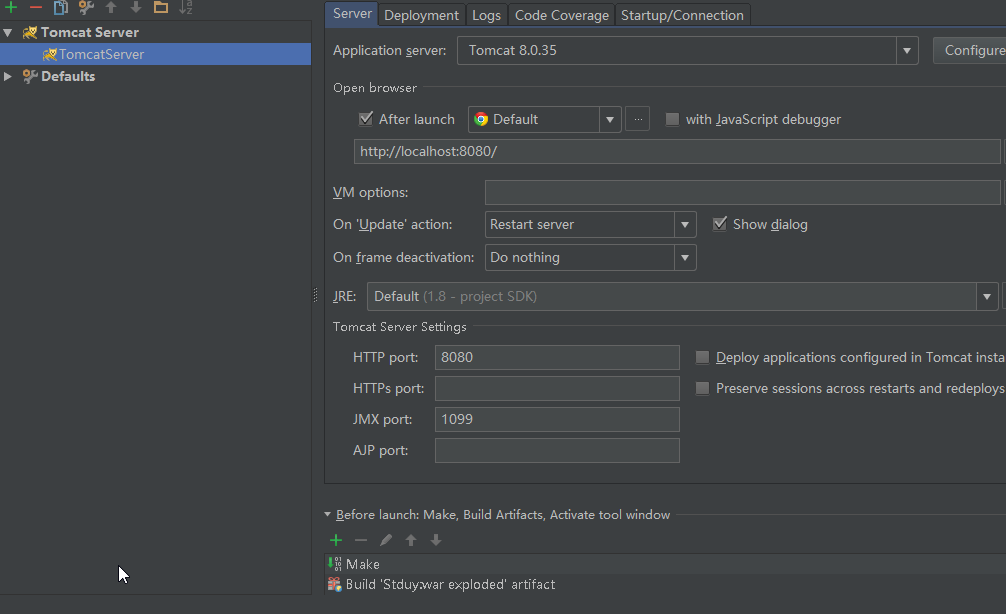Toggle Show dialog checkbox
The image size is (1006, 614).
click(720, 224)
